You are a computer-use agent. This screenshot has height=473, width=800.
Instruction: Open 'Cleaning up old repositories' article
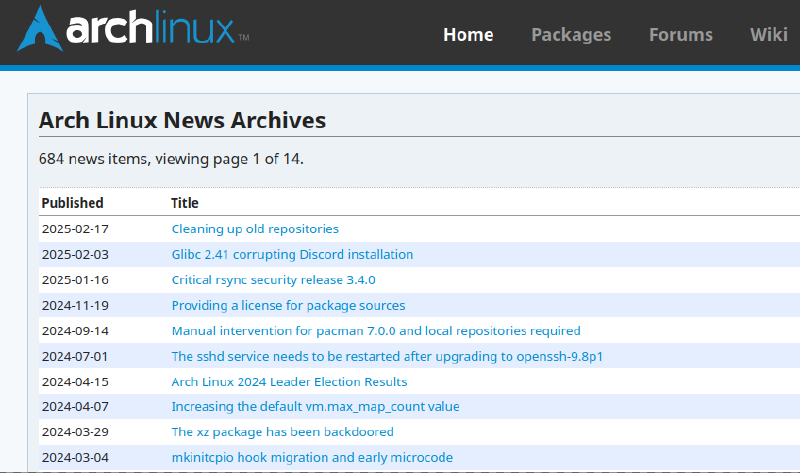(x=255, y=229)
